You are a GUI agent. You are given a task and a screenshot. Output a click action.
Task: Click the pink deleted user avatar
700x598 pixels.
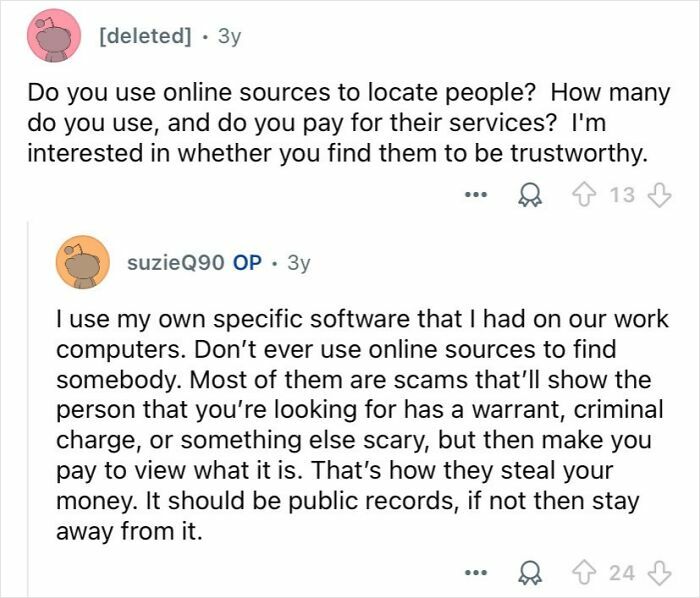(x=54, y=35)
